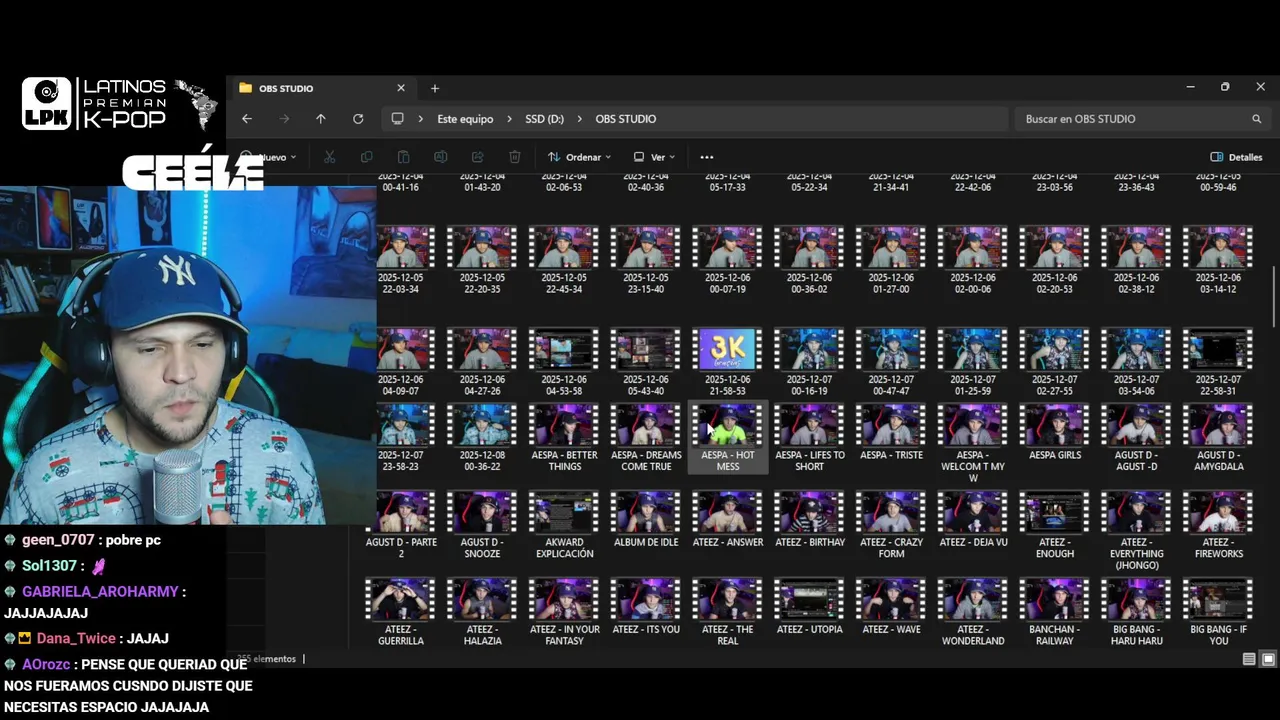The width and height of the screenshot is (1280, 720).
Task: Select the OBS STUDIO tab
Action: 320,88
